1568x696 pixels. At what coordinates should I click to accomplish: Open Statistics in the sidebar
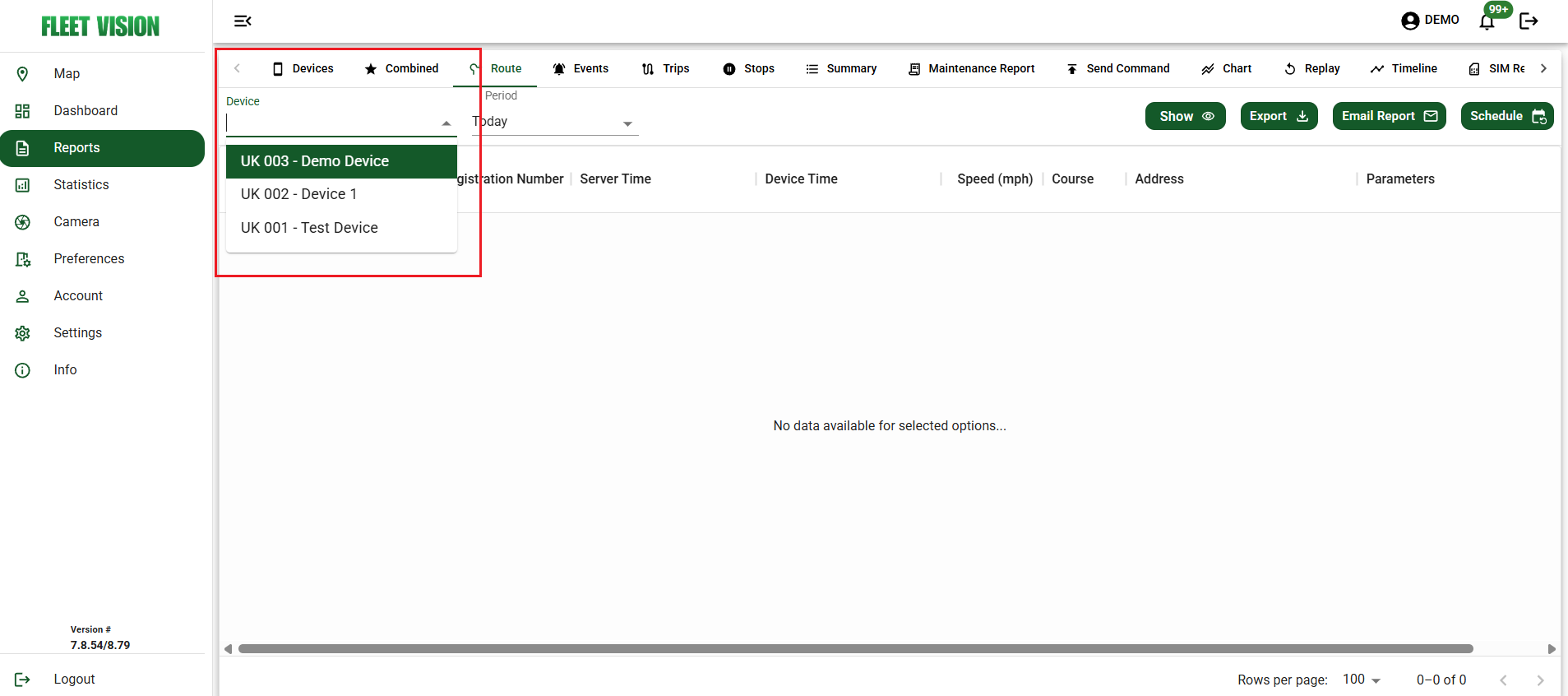(x=81, y=185)
